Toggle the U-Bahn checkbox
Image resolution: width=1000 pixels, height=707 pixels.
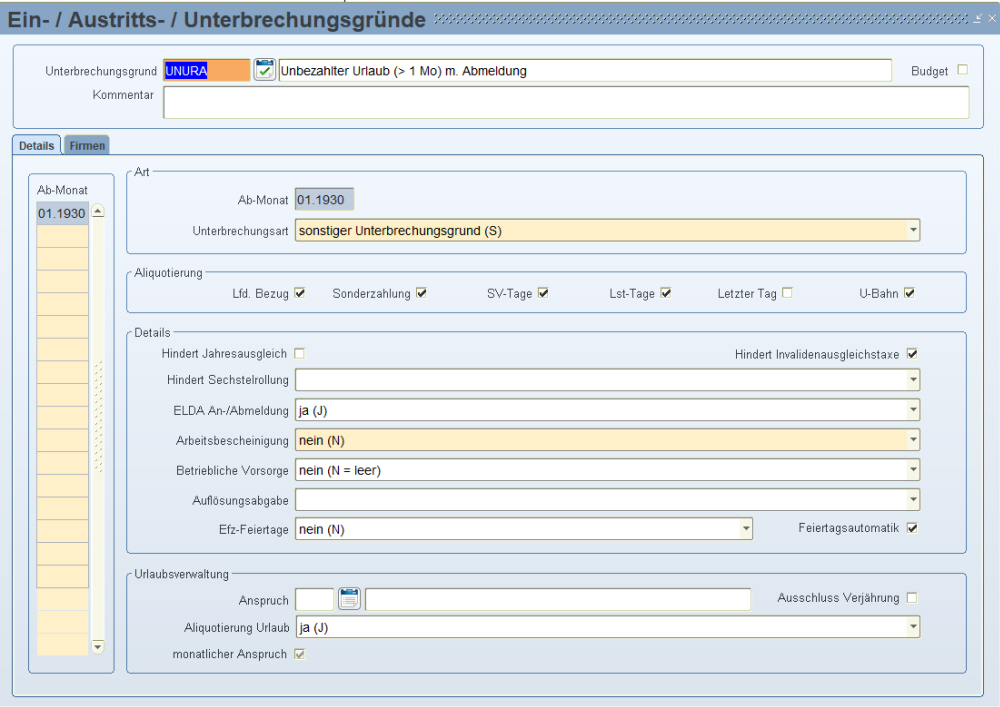click(x=909, y=293)
